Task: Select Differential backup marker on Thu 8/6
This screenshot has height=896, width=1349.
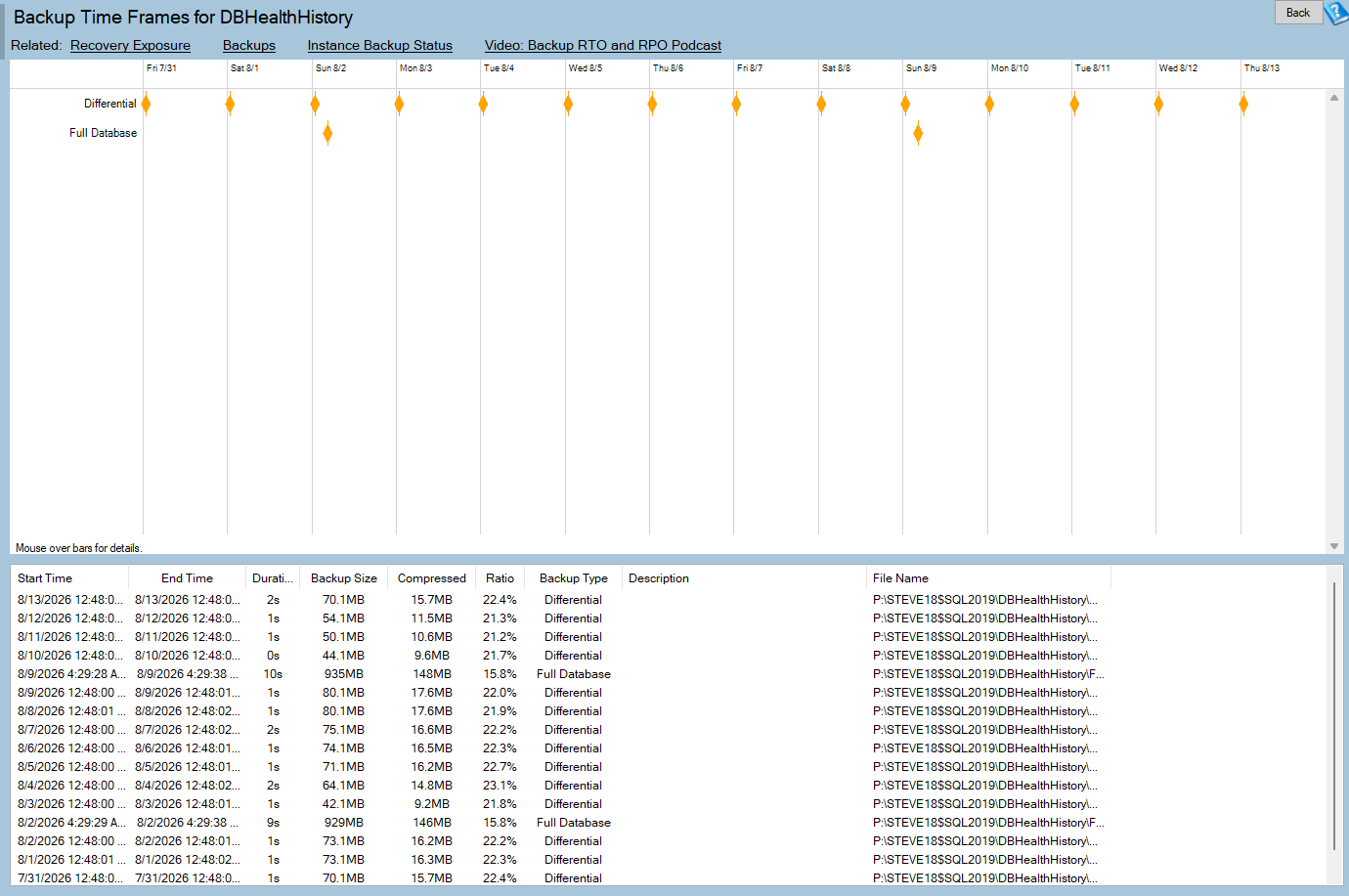Action: [652, 104]
